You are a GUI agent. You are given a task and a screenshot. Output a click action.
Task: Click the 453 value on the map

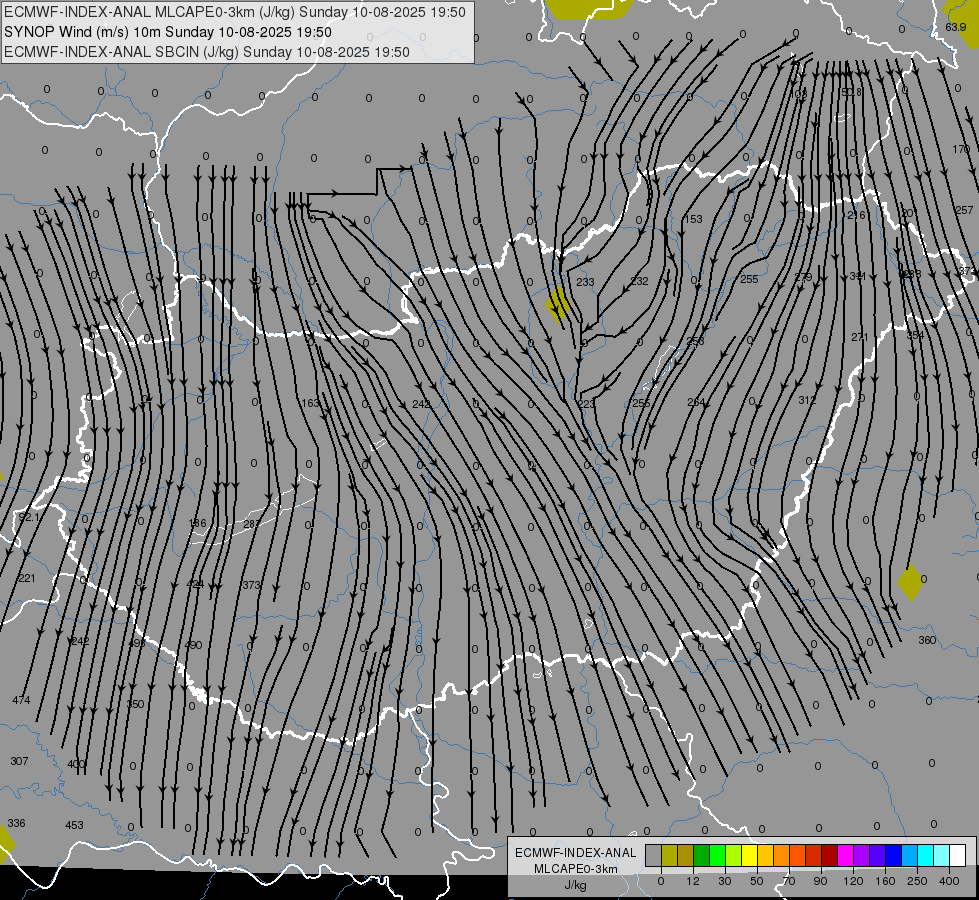tap(74, 825)
